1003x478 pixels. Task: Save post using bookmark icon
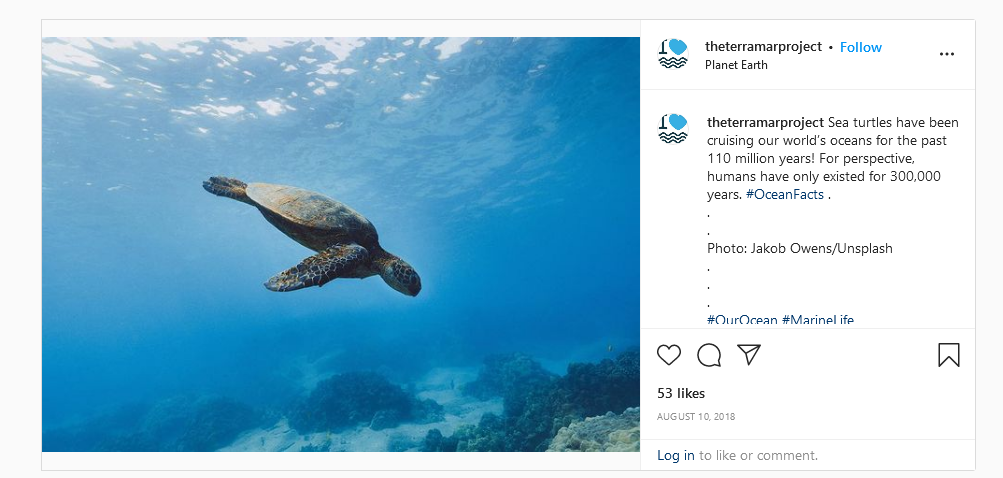(949, 355)
